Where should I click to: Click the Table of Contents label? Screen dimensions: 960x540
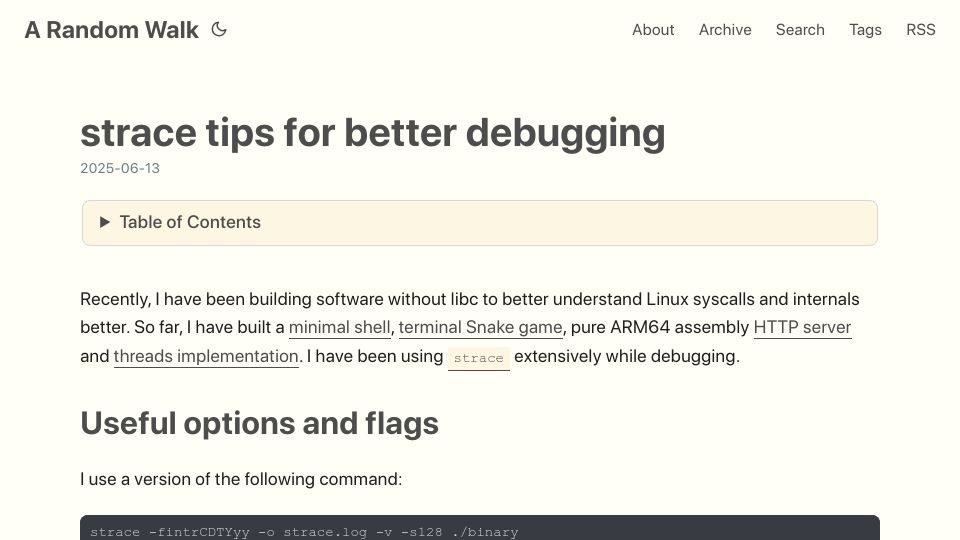tap(190, 222)
